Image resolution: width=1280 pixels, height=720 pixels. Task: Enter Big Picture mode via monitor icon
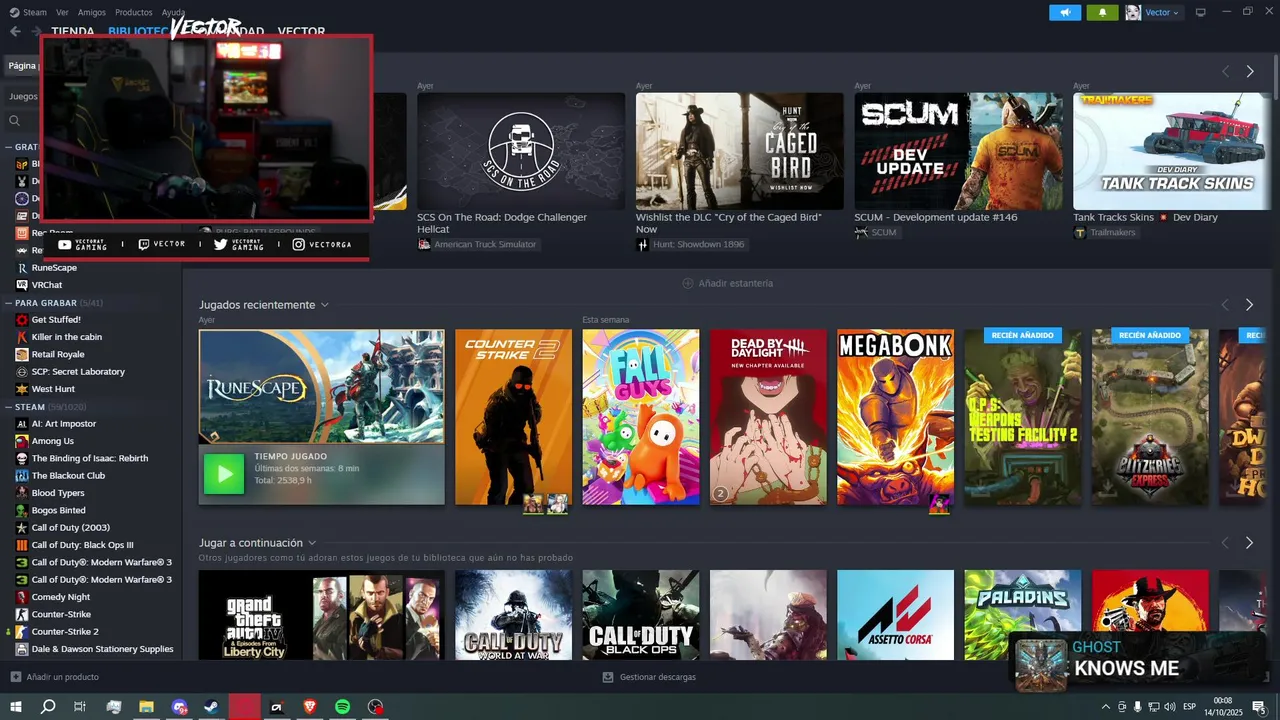[1201, 12]
